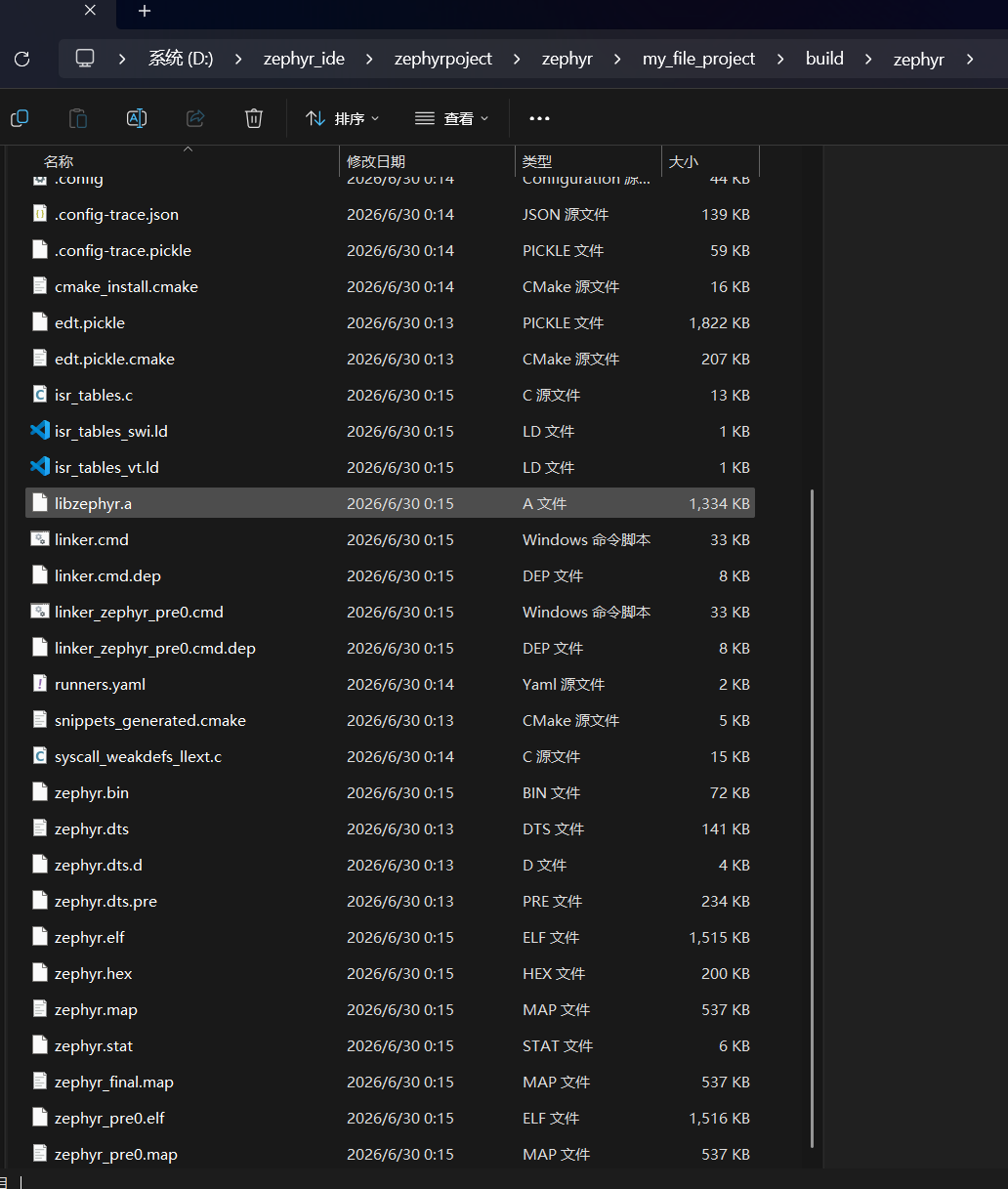Click the paste icon in toolbar

(78, 118)
